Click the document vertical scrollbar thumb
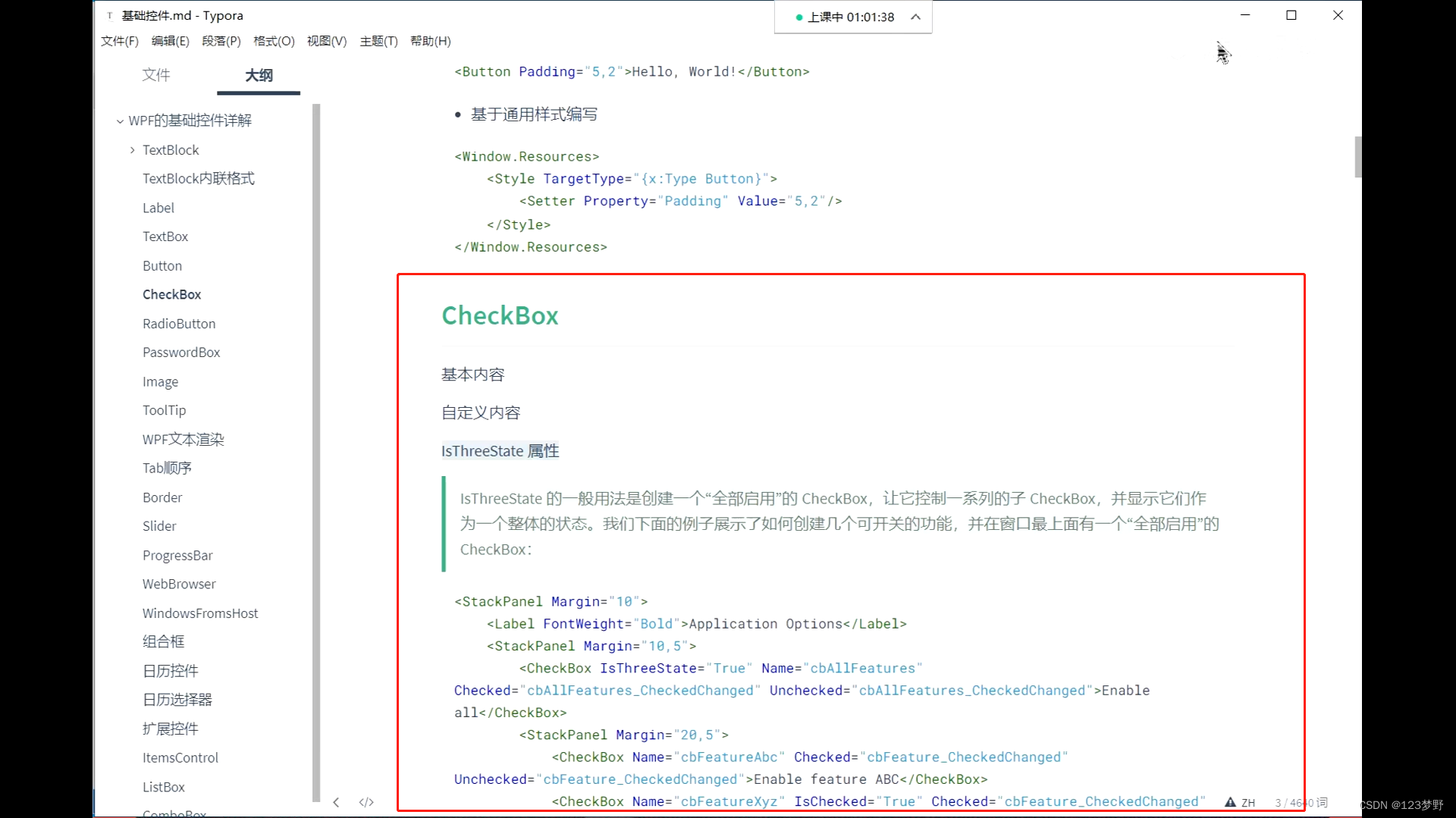The height and width of the screenshot is (818, 1456). click(x=1357, y=157)
